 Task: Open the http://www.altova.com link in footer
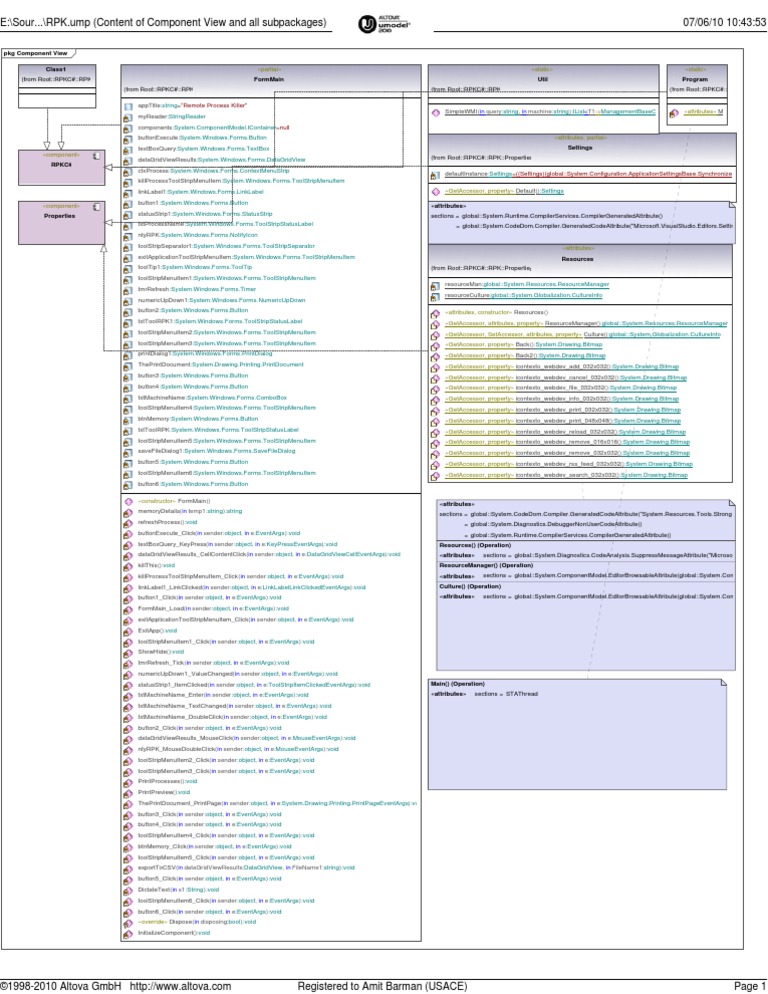point(180,986)
